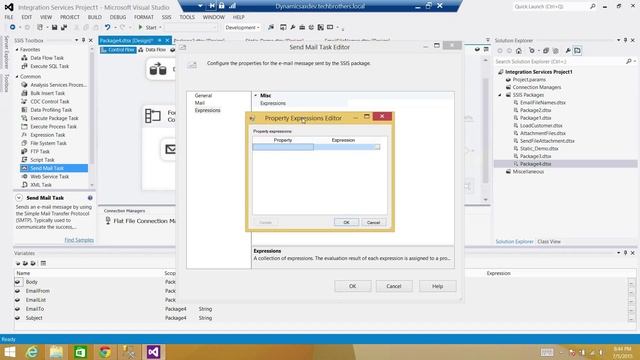Click the expression ellipsis button
640x360 pixels.
coord(377,147)
